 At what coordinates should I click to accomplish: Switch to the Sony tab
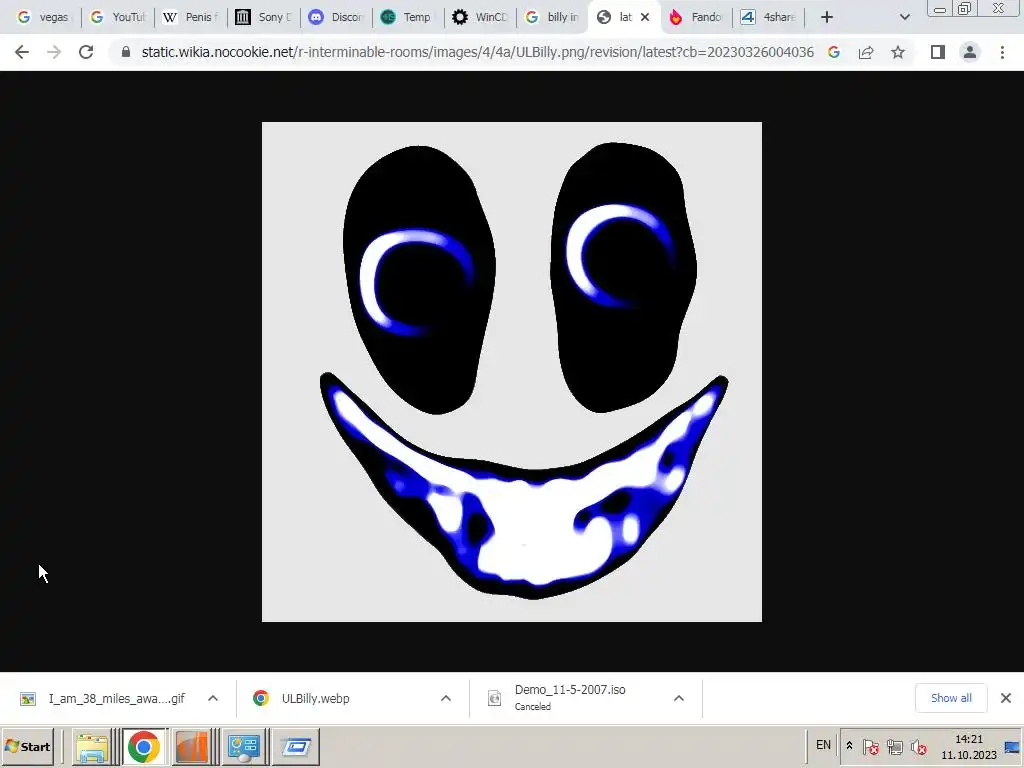264,17
